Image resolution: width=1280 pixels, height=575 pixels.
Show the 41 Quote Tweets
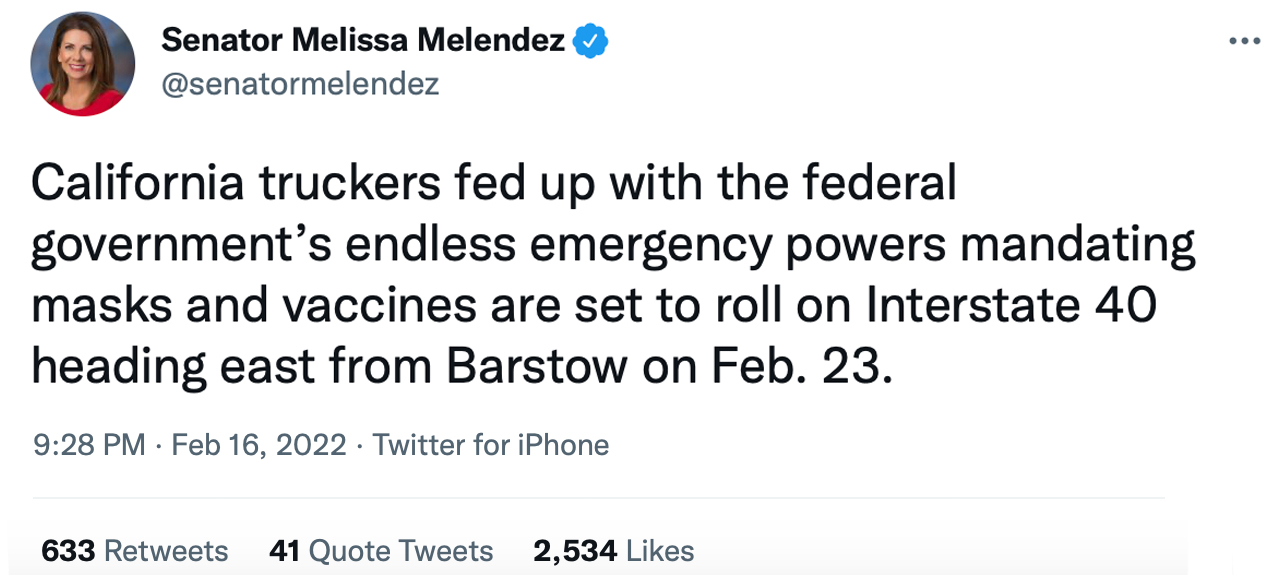pyautogui.click(x=381, y=551)
